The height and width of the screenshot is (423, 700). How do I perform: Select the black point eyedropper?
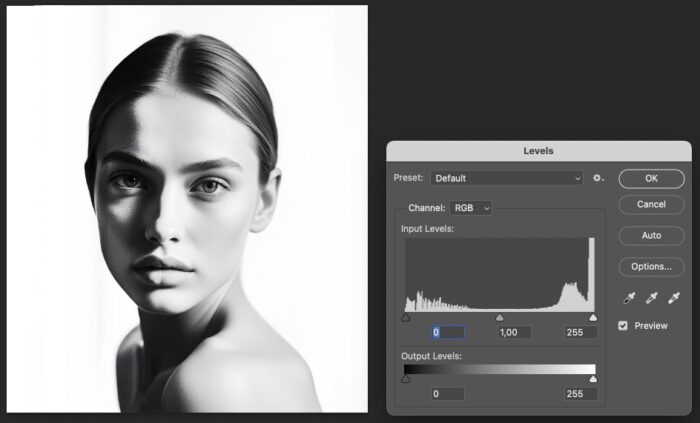(630, 298)
